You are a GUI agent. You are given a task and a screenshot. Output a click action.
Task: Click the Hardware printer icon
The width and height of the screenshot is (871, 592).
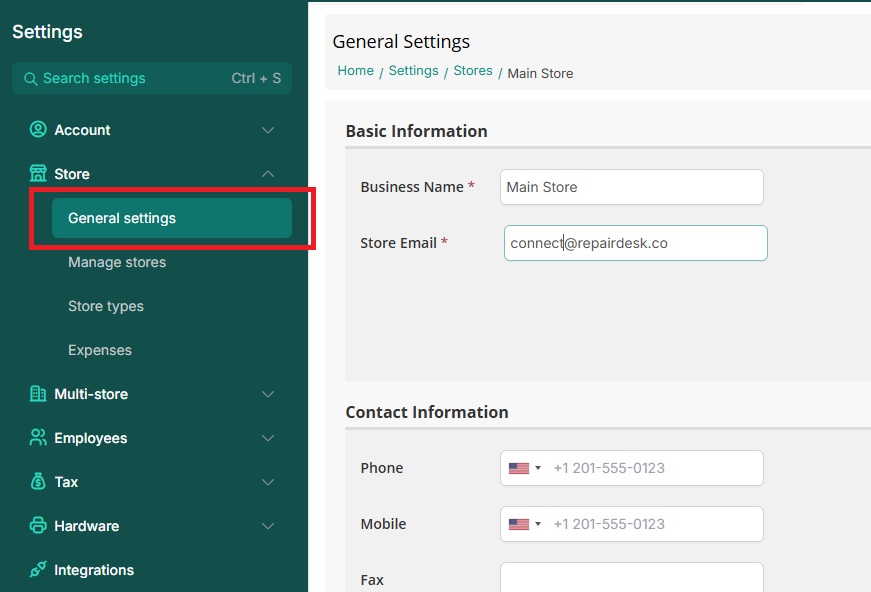[38, 526]
